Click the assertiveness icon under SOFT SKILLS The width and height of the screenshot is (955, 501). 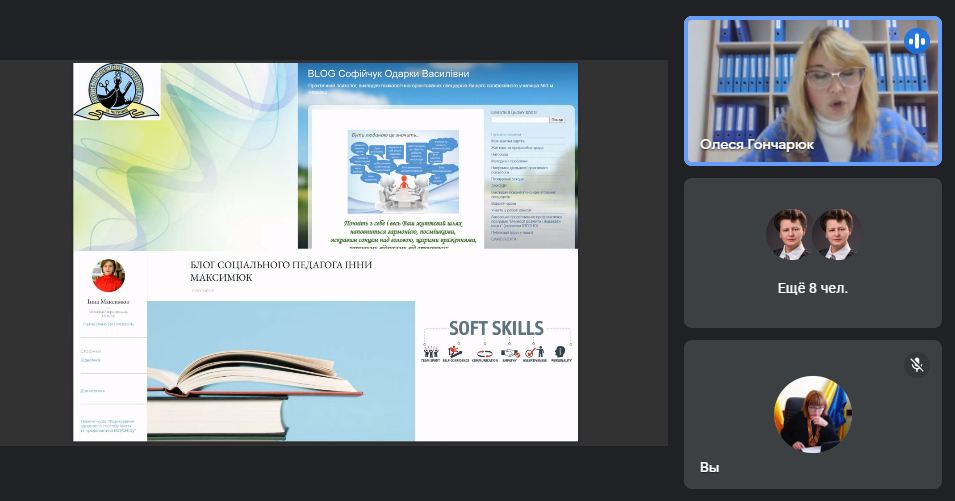tap(534, 354)
